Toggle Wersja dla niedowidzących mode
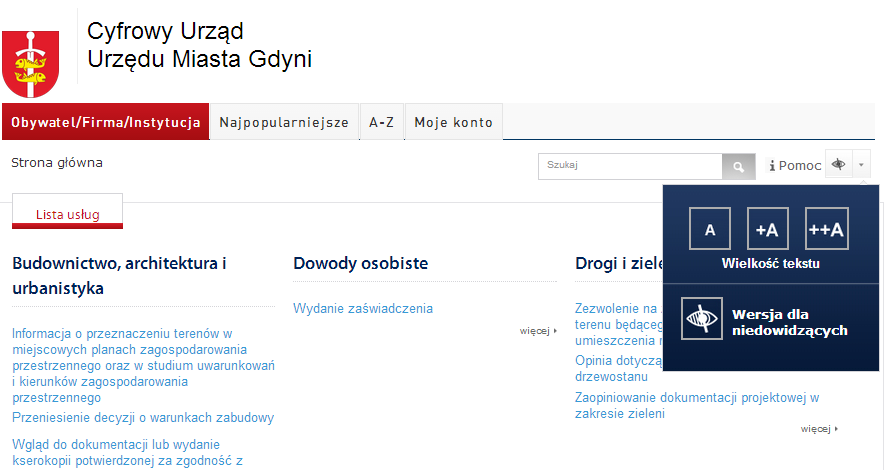Screen dimensions: 893x470 coord(789,321)
